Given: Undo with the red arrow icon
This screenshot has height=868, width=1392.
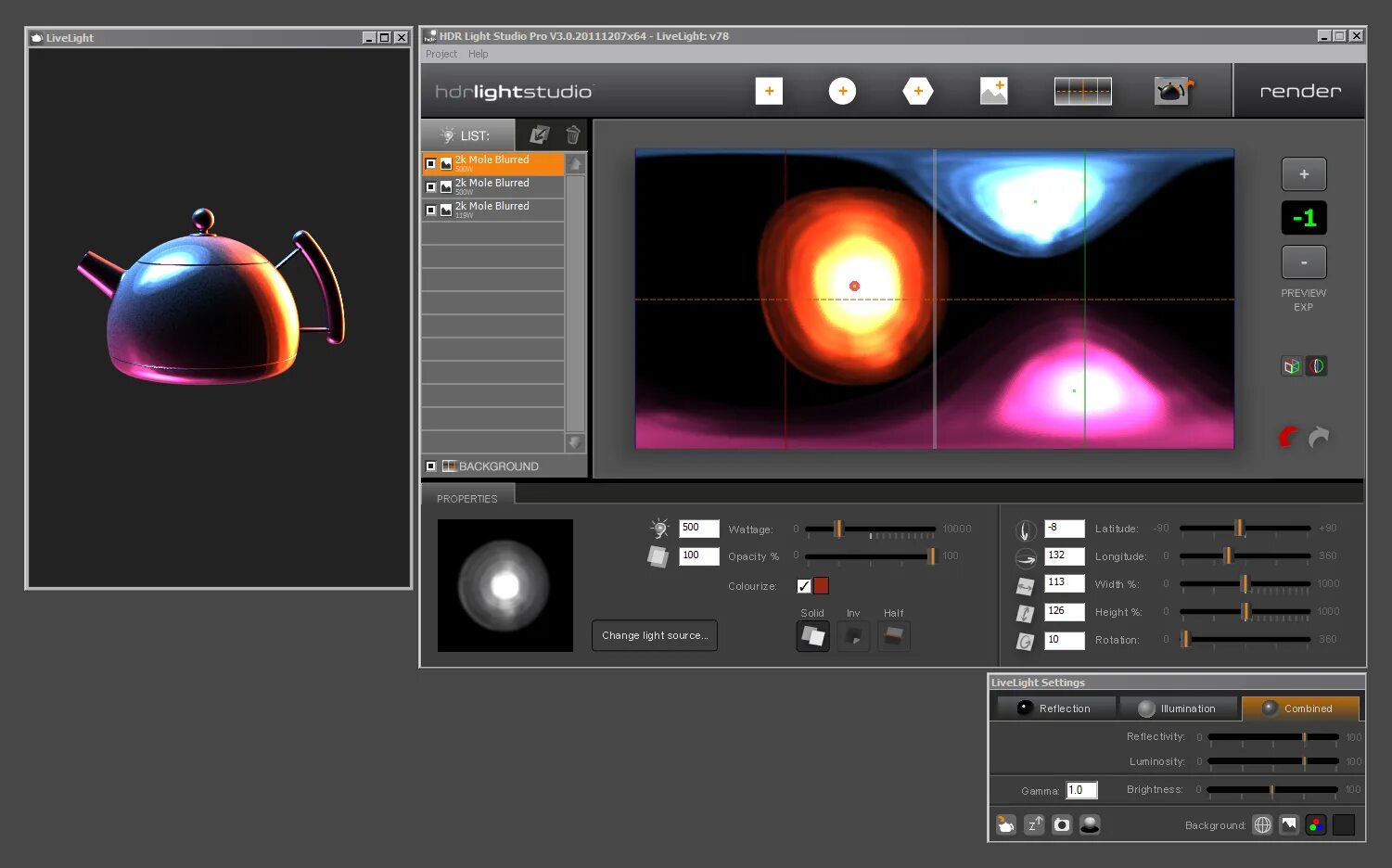Looking at the screenshot, I should (x=1289, y=437).
